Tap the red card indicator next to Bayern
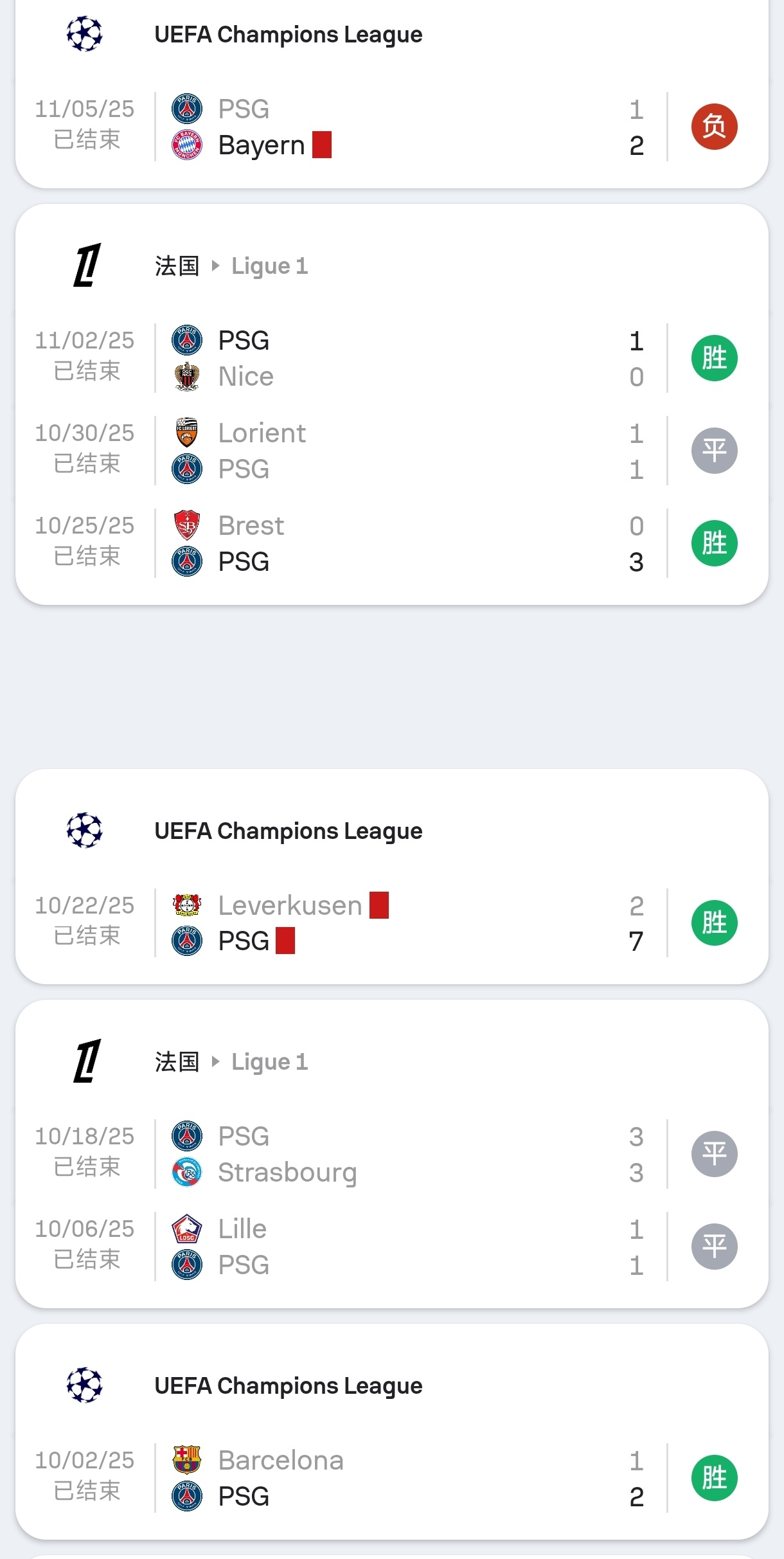The height and width of the screenshot is (1559, 784). [x=322, y=145]
